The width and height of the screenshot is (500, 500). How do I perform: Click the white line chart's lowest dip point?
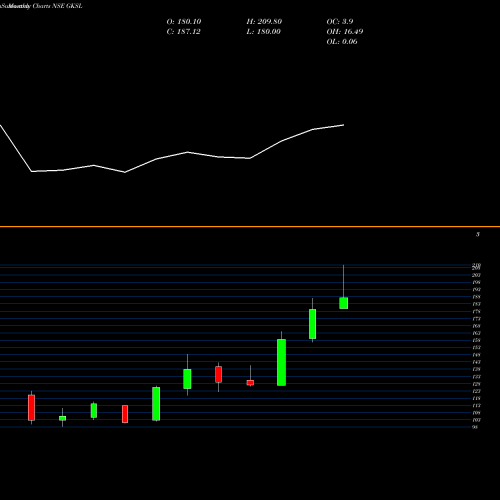pyautogui.click(x=125, y=172)
